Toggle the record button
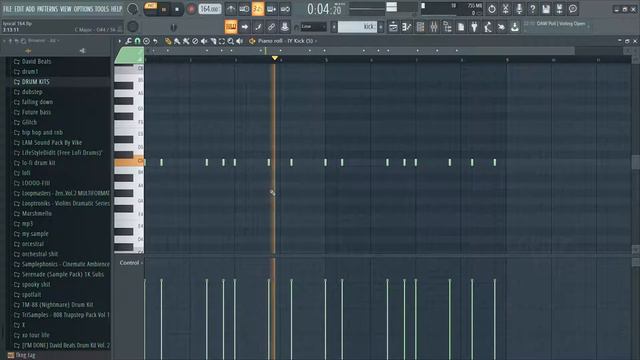The height and width of the screenshot is (360, 640). (191, 9)
